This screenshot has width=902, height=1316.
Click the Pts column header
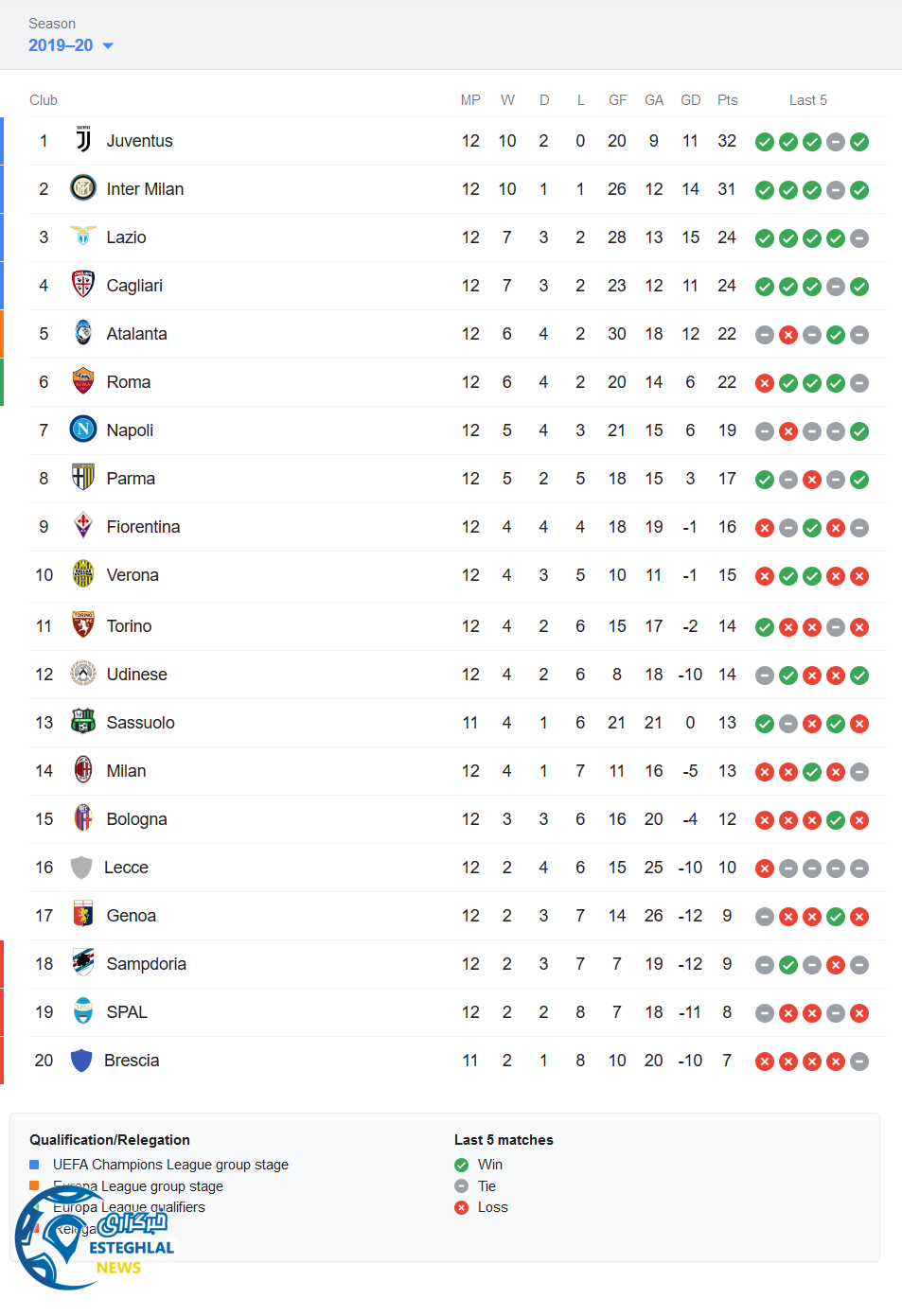[x=727, y=100]
